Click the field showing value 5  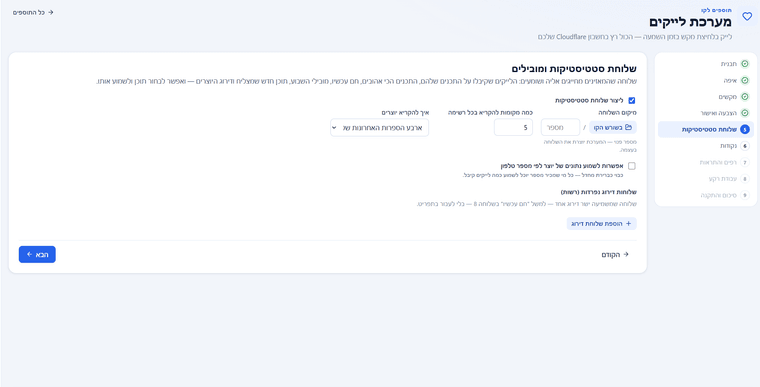pos(513,128)
